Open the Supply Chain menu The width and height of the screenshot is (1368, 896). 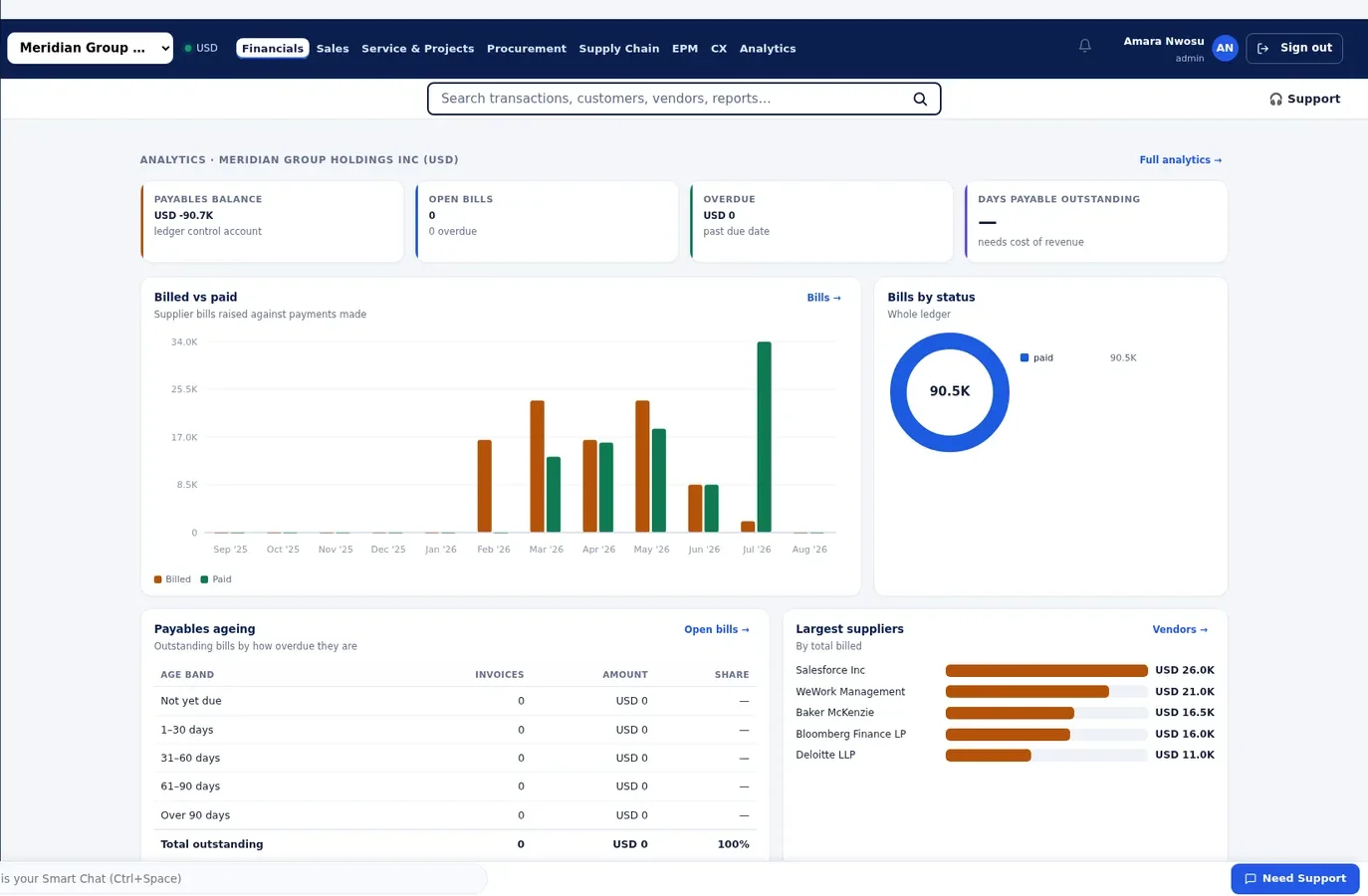[619, 49]
